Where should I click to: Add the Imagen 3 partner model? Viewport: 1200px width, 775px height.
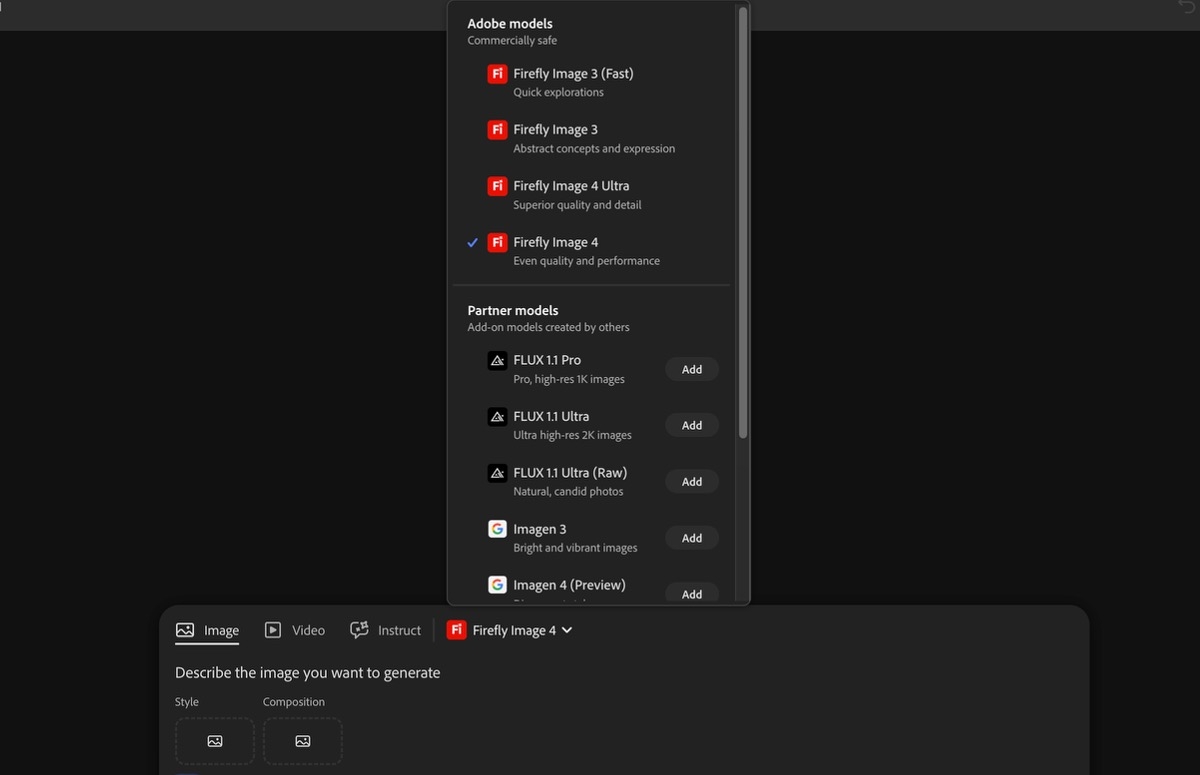coord(692,538)
